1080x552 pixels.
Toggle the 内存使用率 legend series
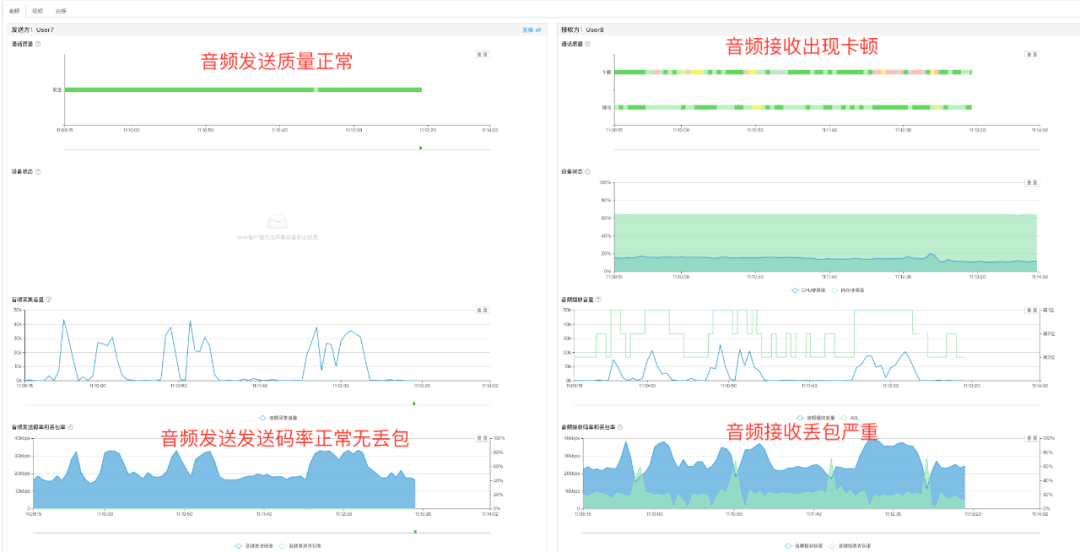pos(848,290)
